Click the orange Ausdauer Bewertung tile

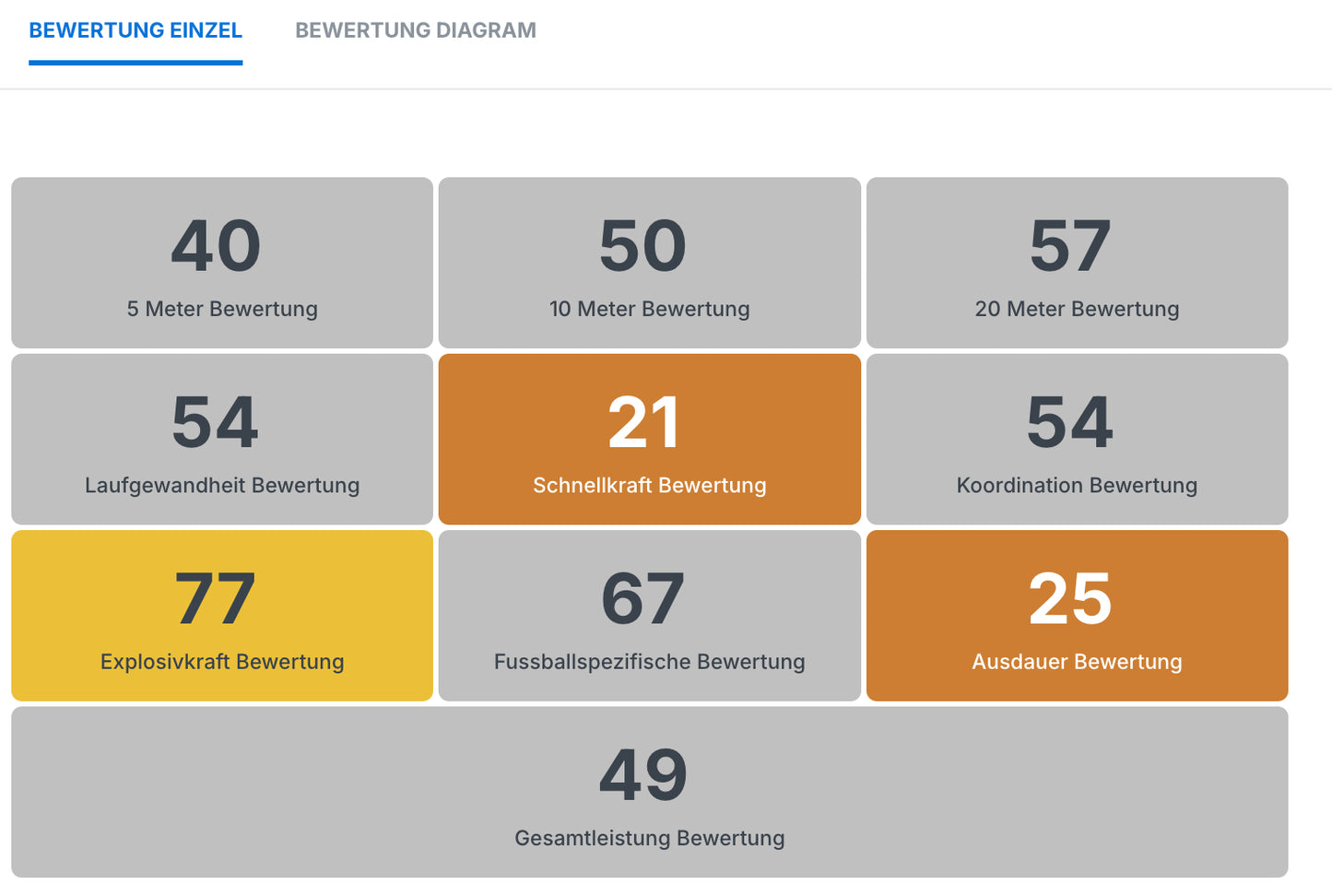[x=1077, y=615]
